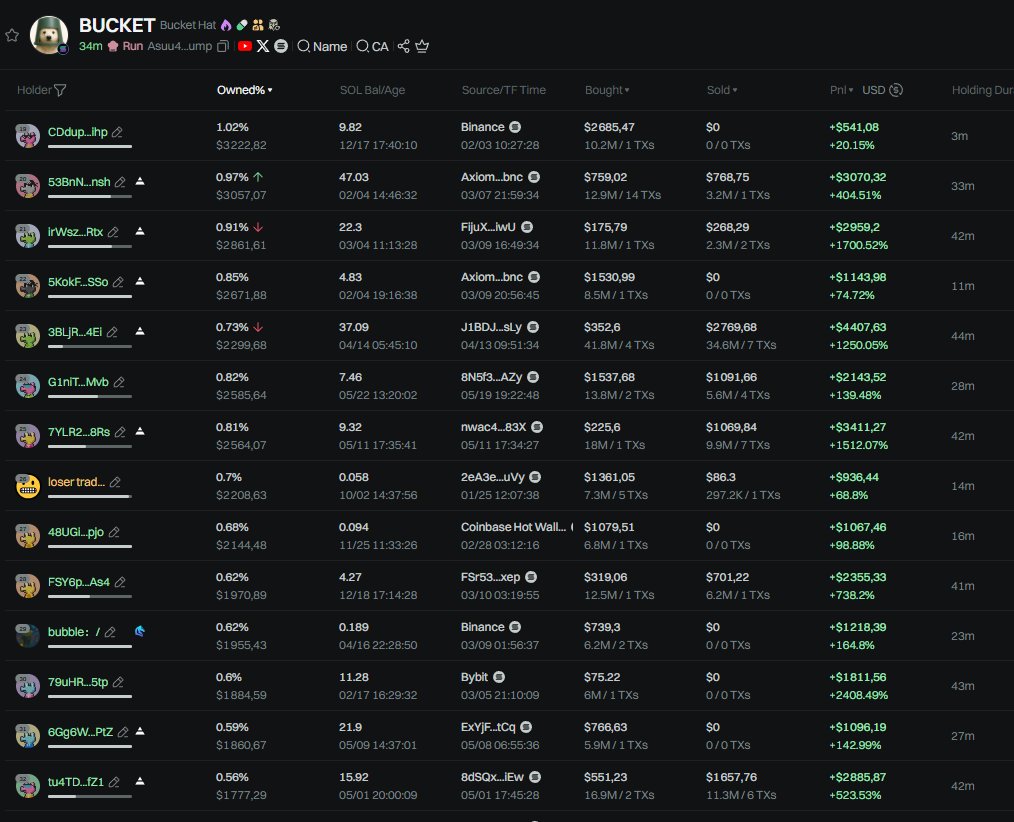Click the holding bar under 7YLR2...8Rs

[90, 446]
